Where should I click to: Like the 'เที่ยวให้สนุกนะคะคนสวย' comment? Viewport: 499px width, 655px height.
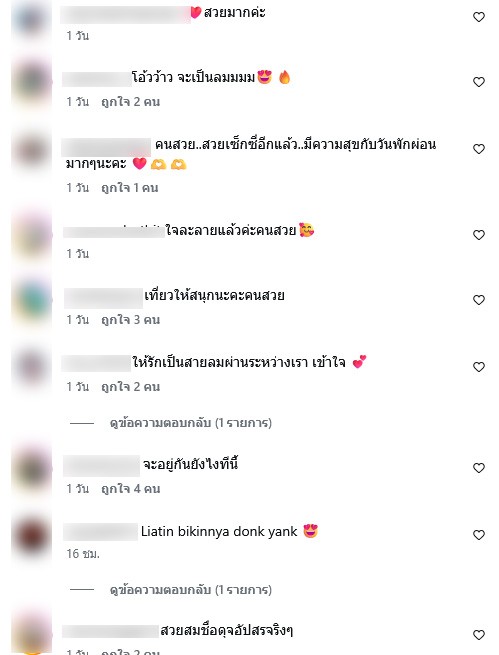point(479,300)
